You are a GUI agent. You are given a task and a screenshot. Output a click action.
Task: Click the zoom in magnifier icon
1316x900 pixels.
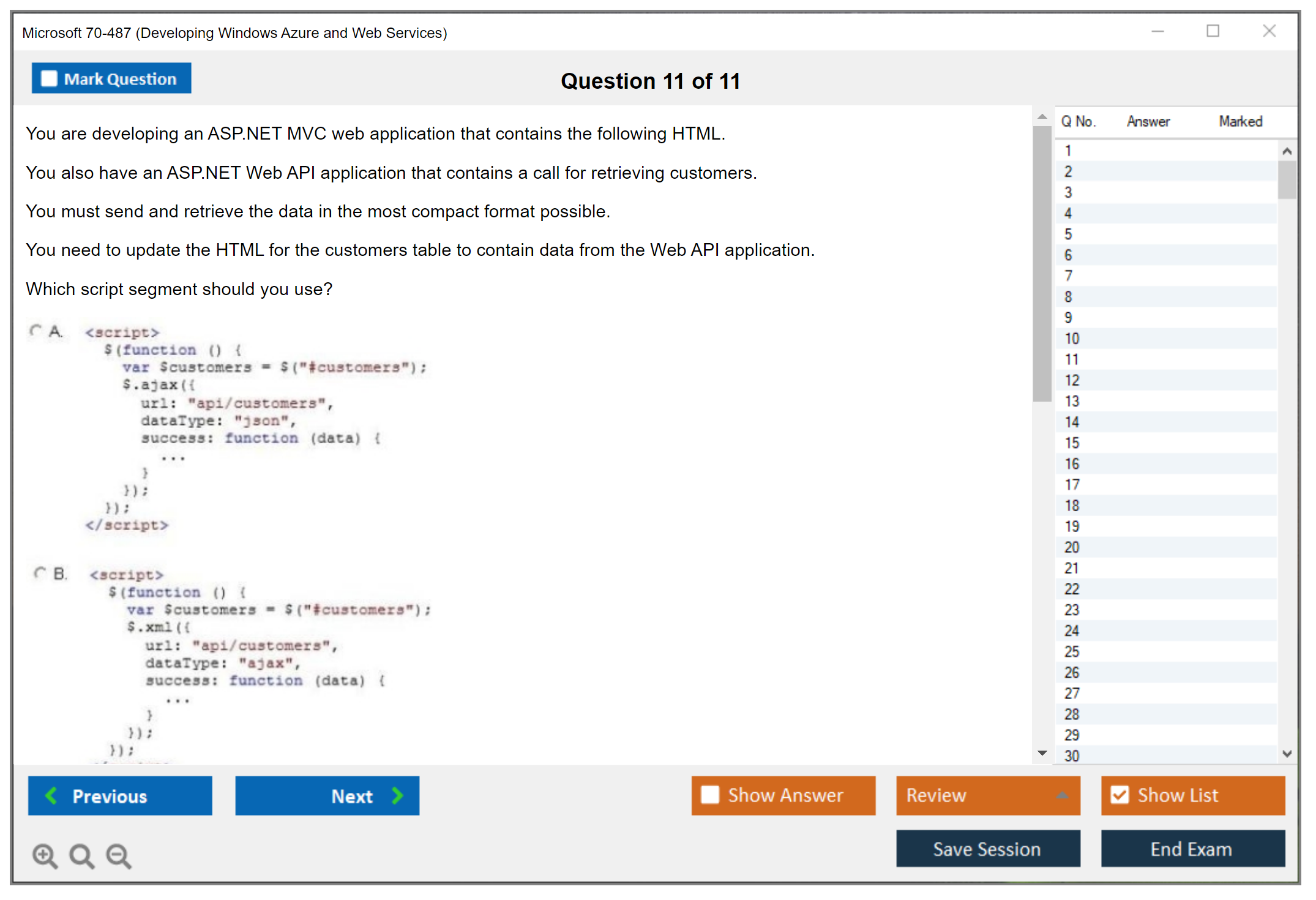tap(45, 855)
